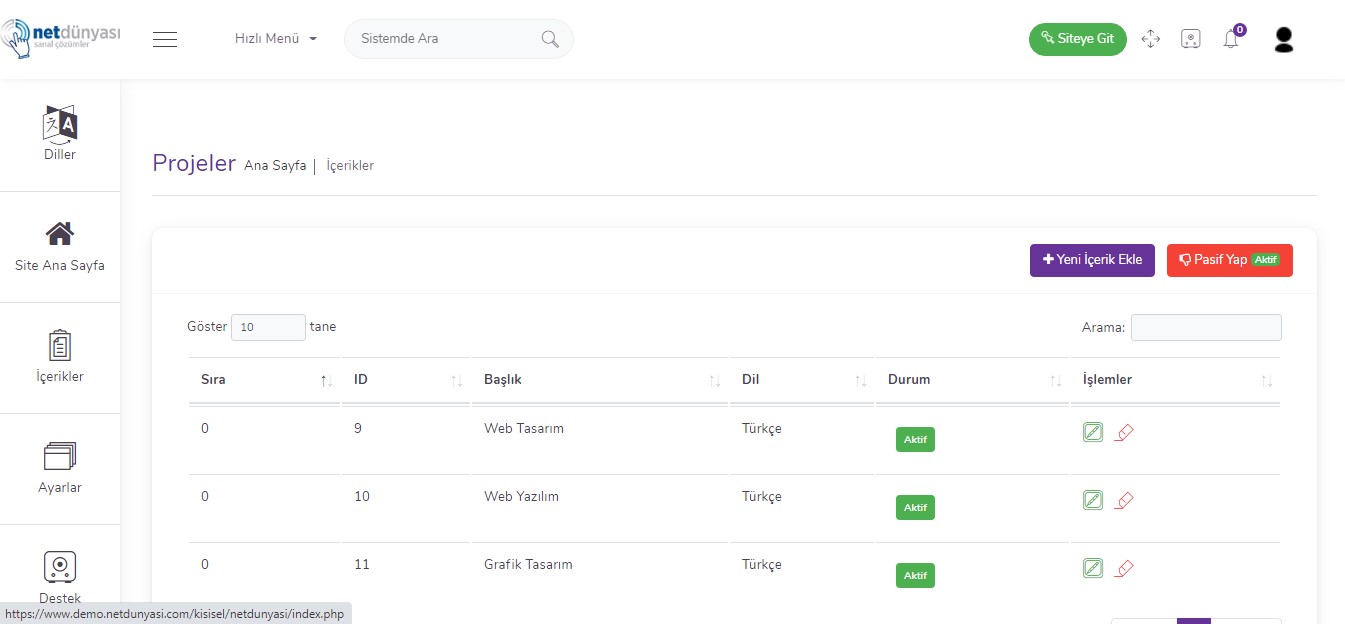Expand the Hızlı Menü dropdown
This screenshot has width=1345, height=624.
click(276, 39)
